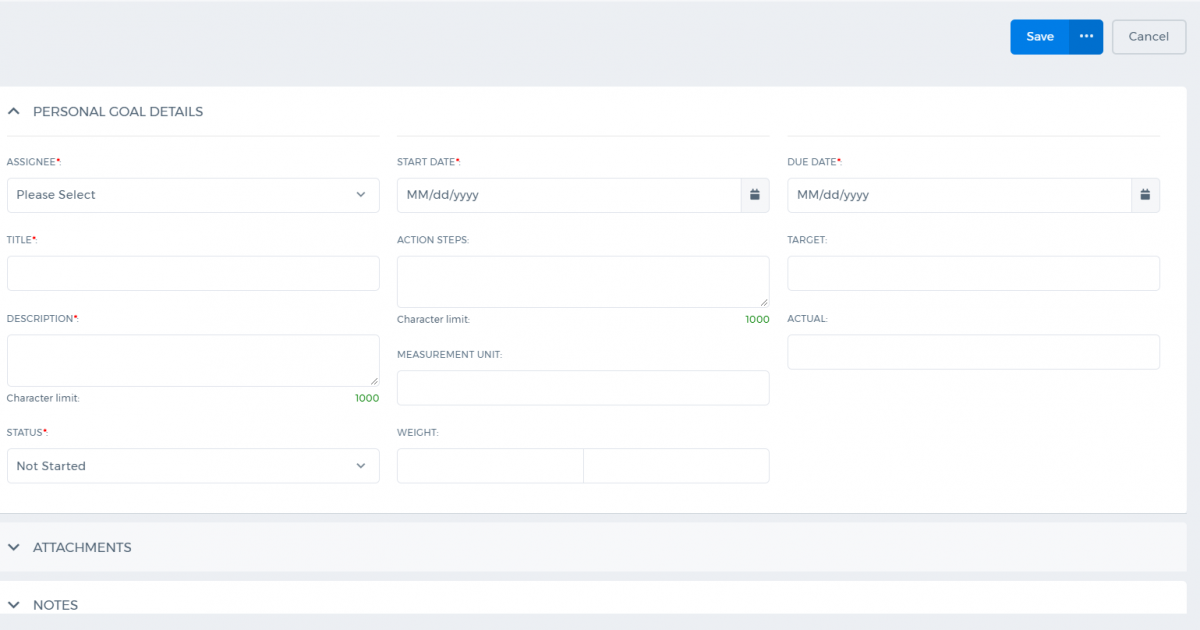Click into the Action Steps text area

pyautogui.click(x=583, y=282)
